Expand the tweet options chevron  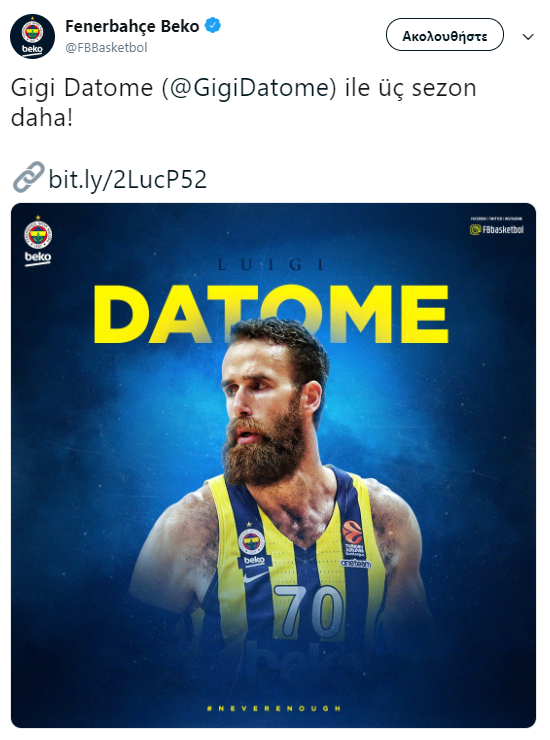[x=528, y=37]
